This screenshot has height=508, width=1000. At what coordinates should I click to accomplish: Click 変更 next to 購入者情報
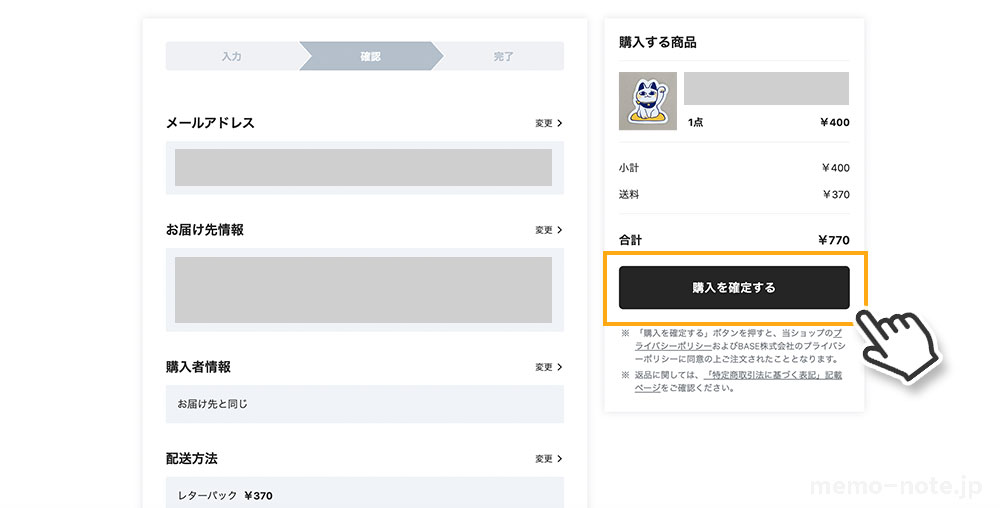coord(544,367)
